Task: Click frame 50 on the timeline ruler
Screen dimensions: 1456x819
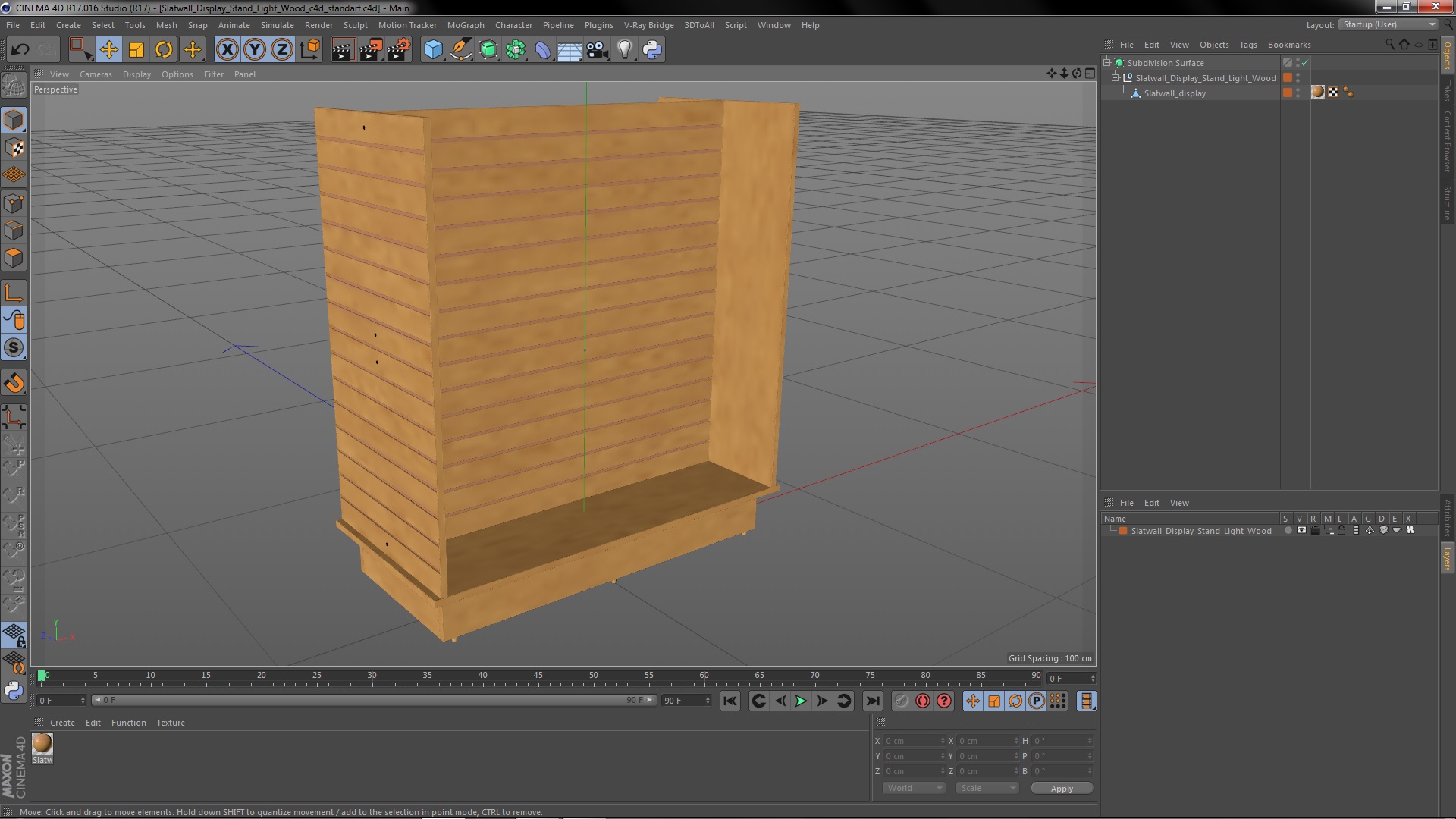Action: (x=593, y=676)
